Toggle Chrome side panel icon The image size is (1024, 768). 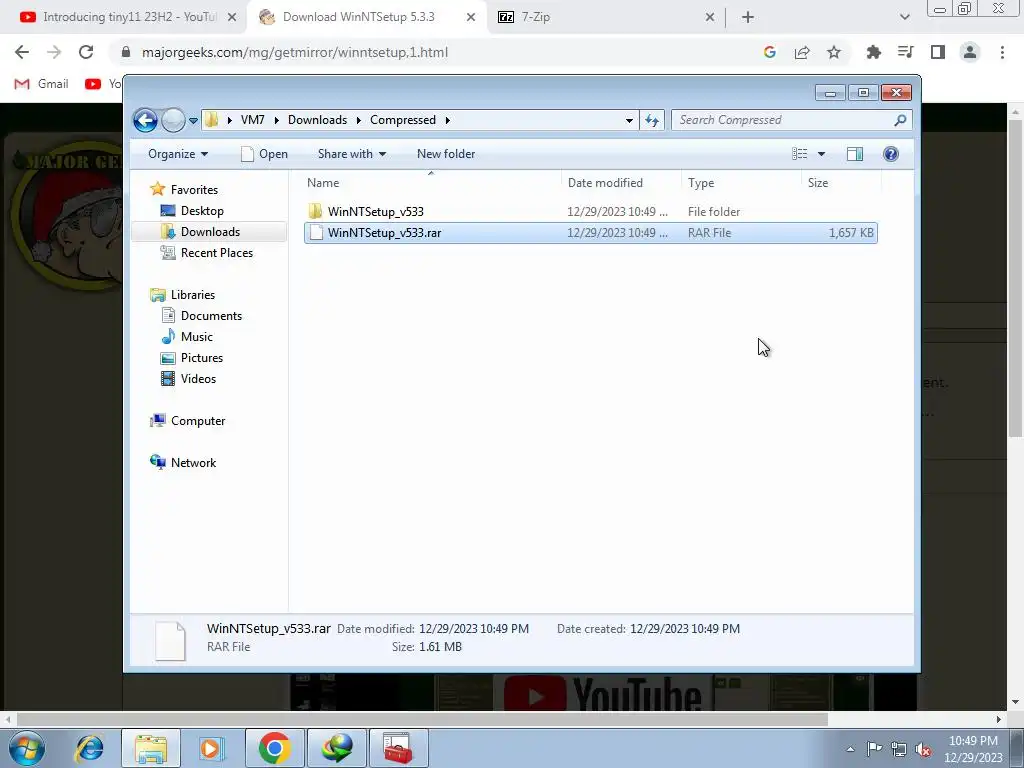click(938, 52)
